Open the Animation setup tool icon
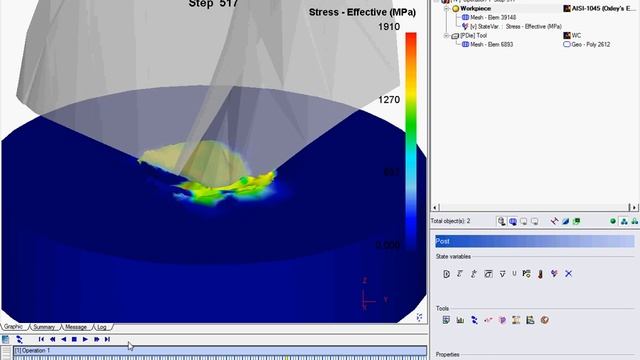Viewport: 640px width, 360px height. (544, 320)
